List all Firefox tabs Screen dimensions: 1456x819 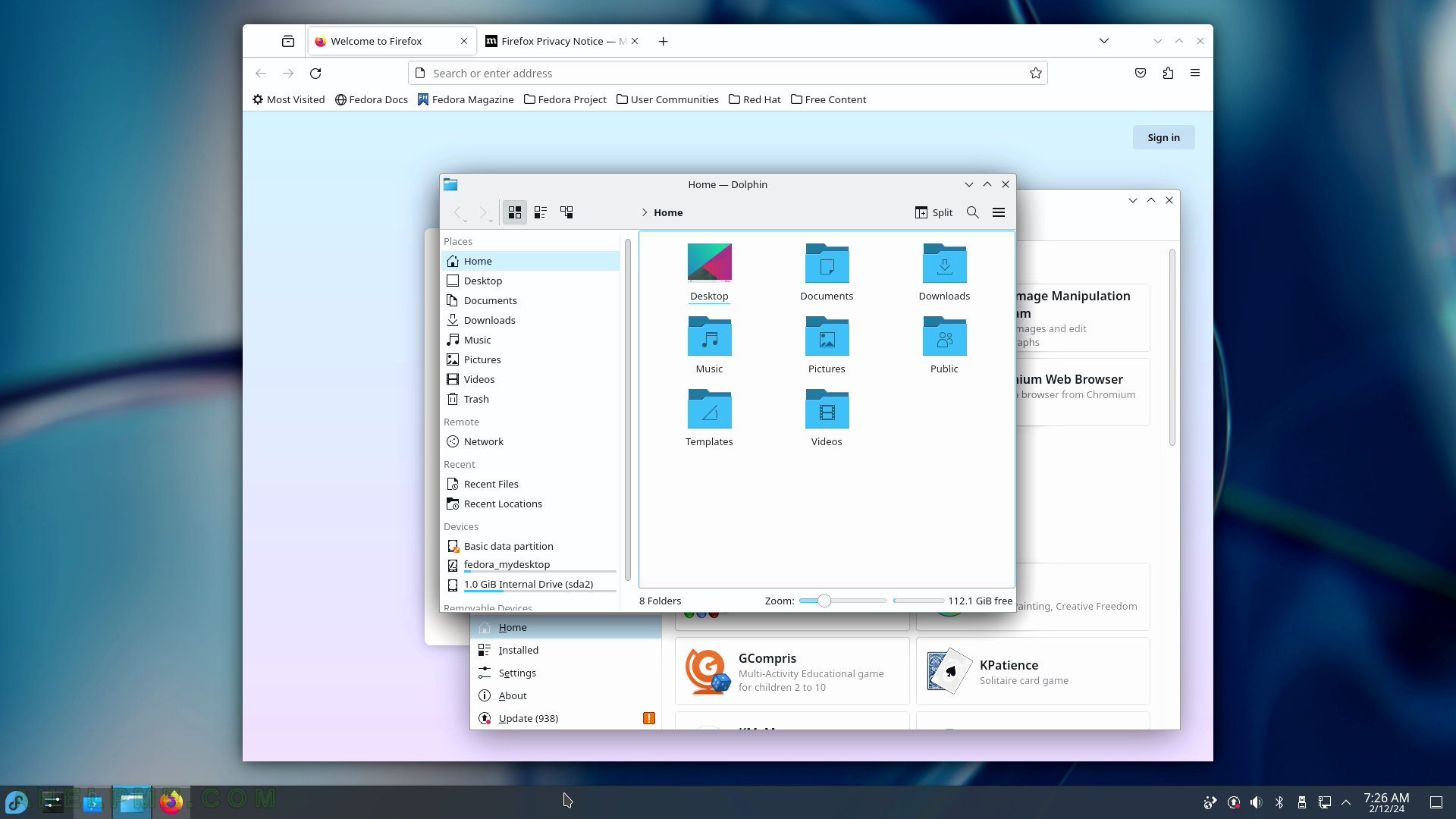[1104, 41]
